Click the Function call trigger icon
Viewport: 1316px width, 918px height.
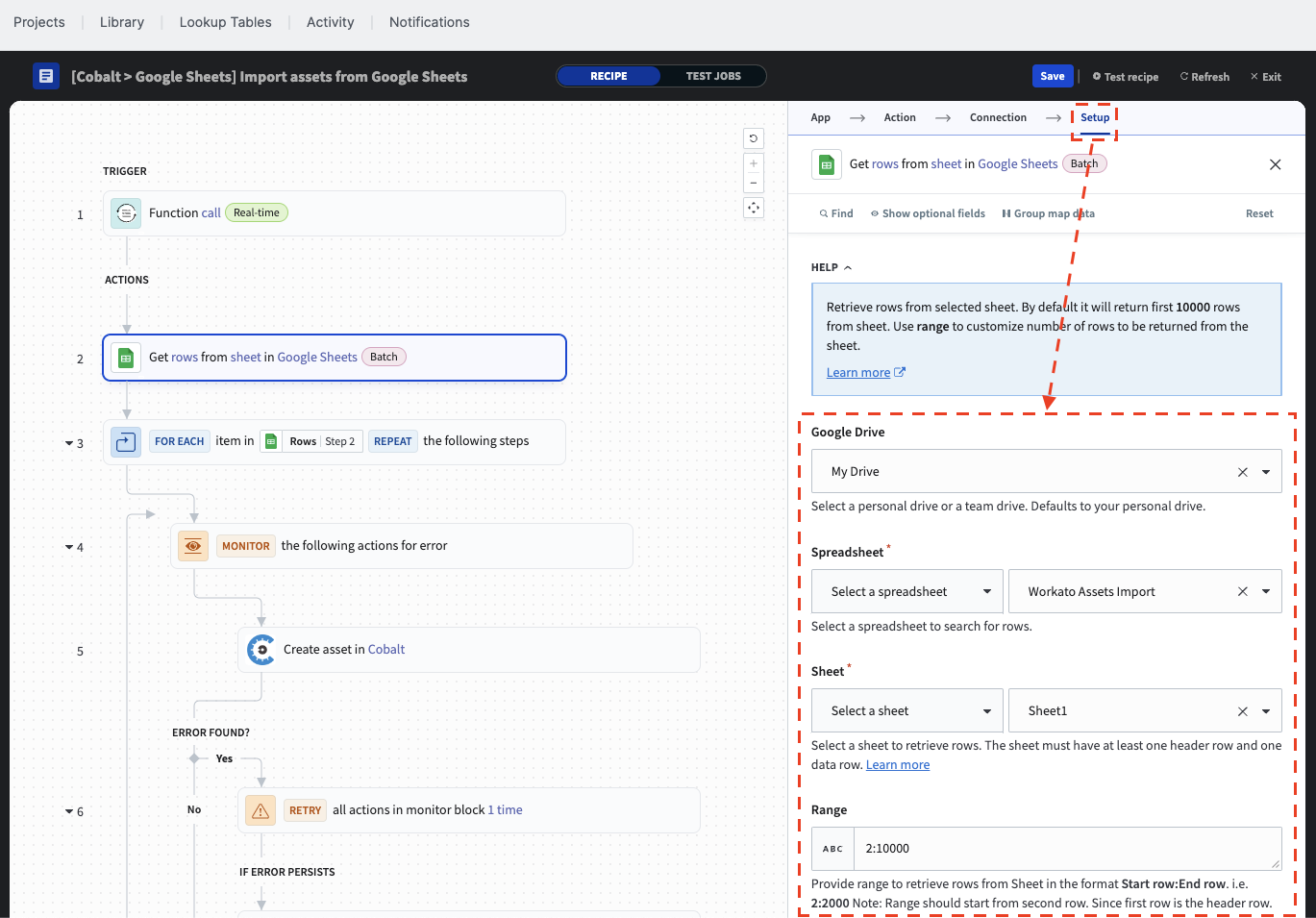point(126,213)
